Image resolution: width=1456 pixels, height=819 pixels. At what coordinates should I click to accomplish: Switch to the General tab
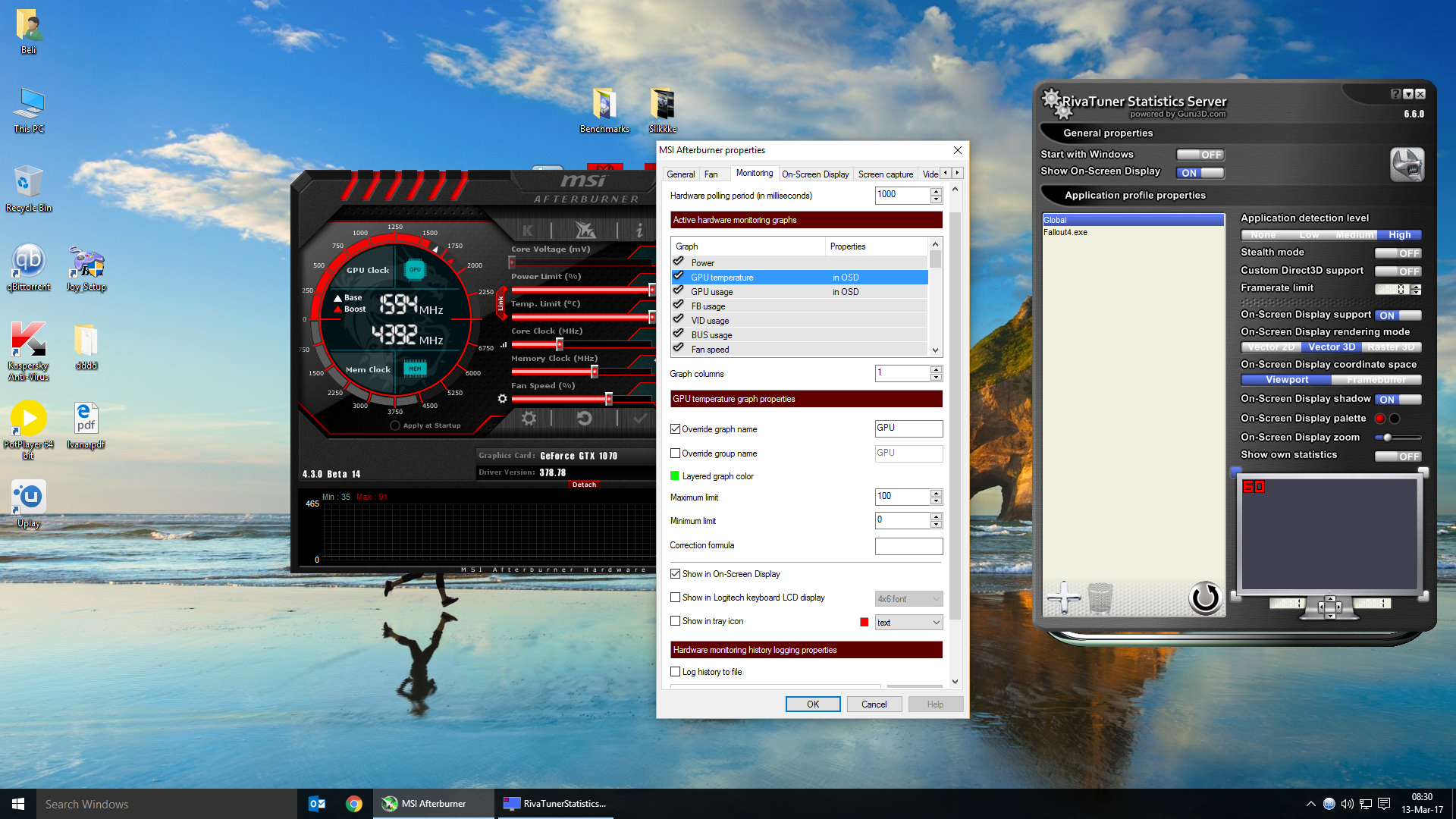[x=680, y=174]
